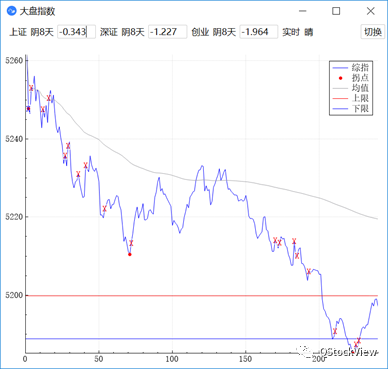The image size is (388, 369).
Task: Click the 5220 y-axis label
Action: tap(14, 217)
